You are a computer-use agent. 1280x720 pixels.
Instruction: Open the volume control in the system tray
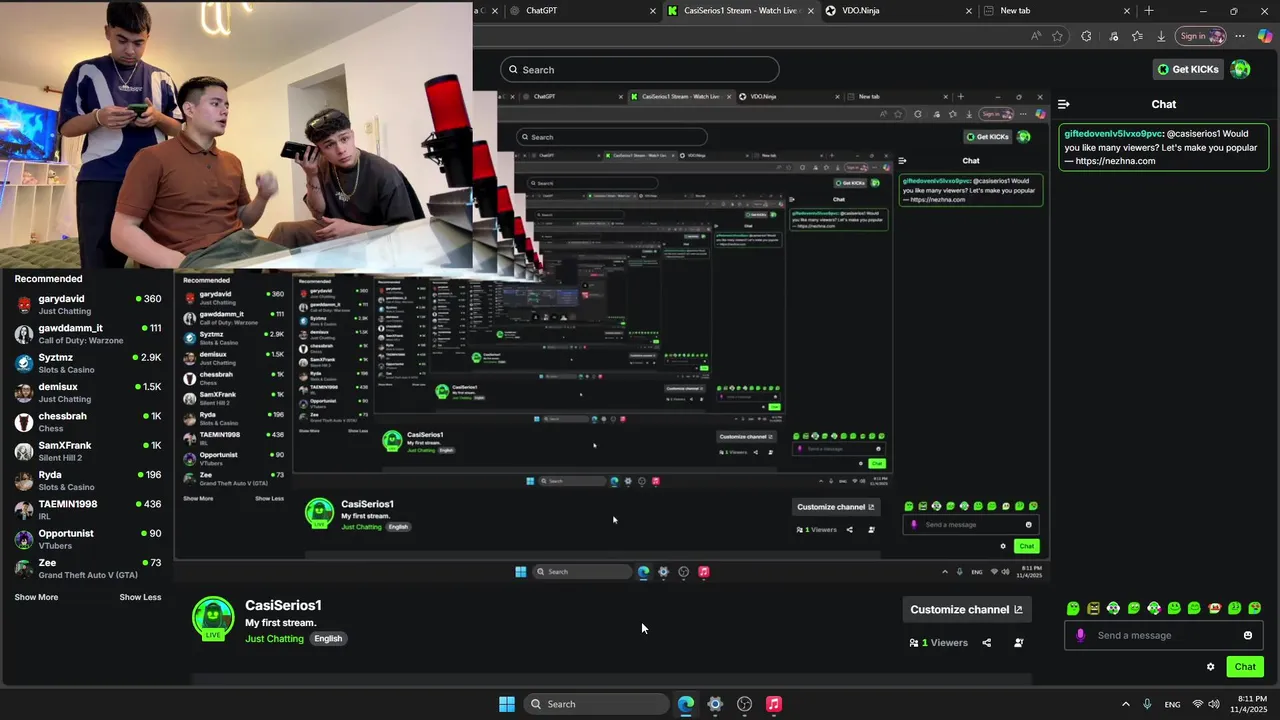click(x=1214, y=704)
